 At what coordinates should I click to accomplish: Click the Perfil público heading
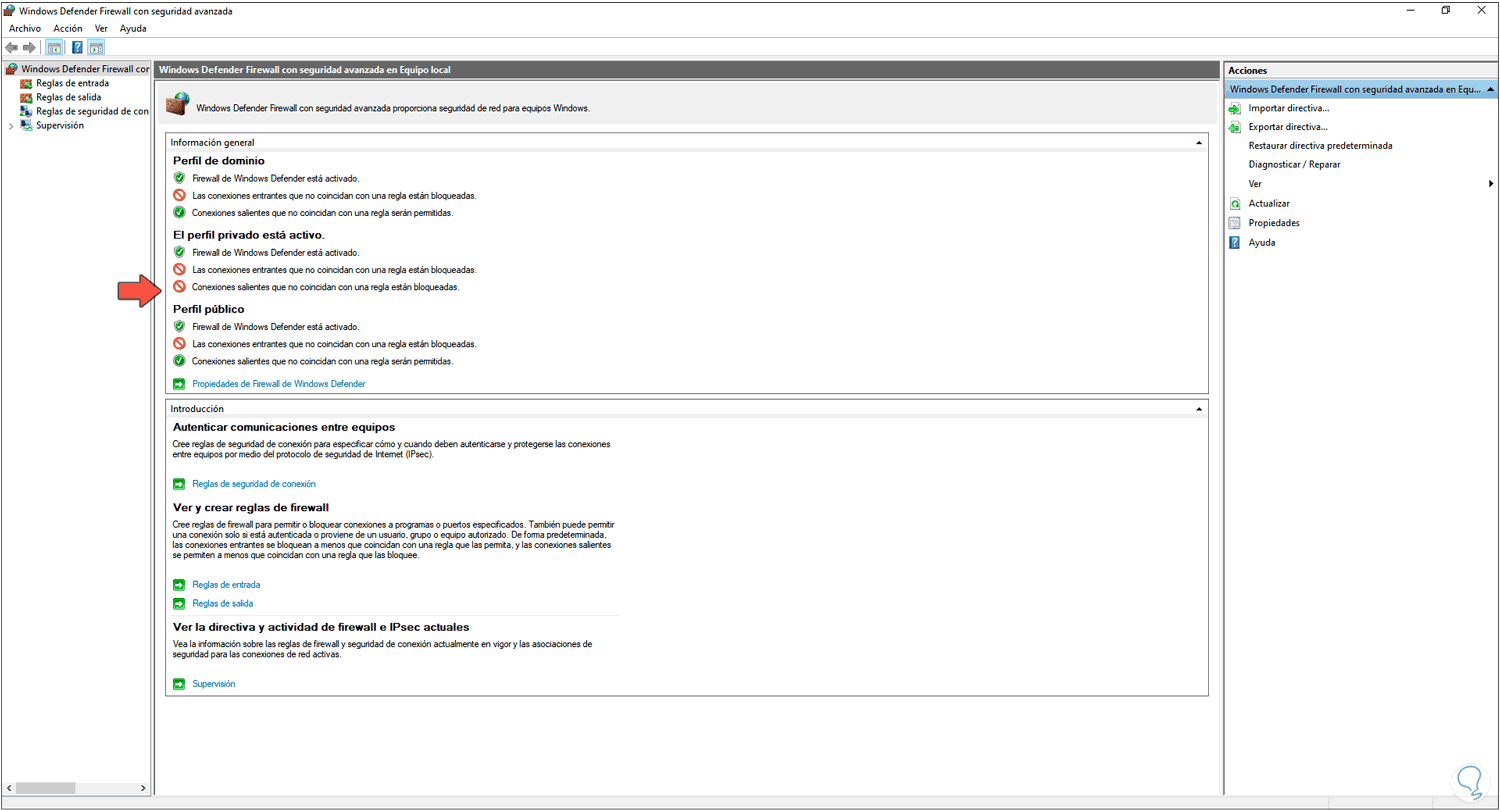coord(209,309)
